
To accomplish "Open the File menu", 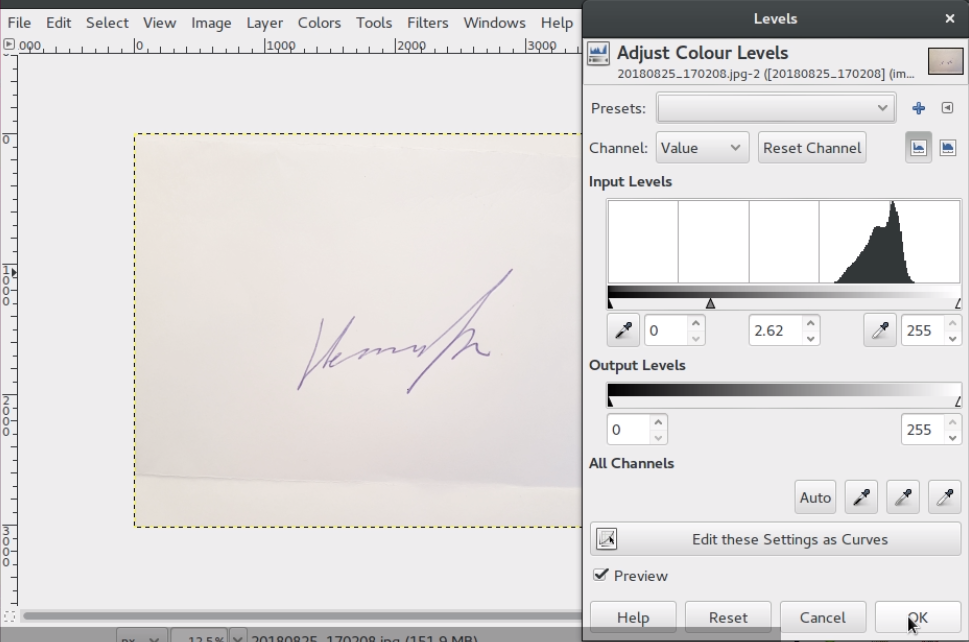I will (19, 23).
